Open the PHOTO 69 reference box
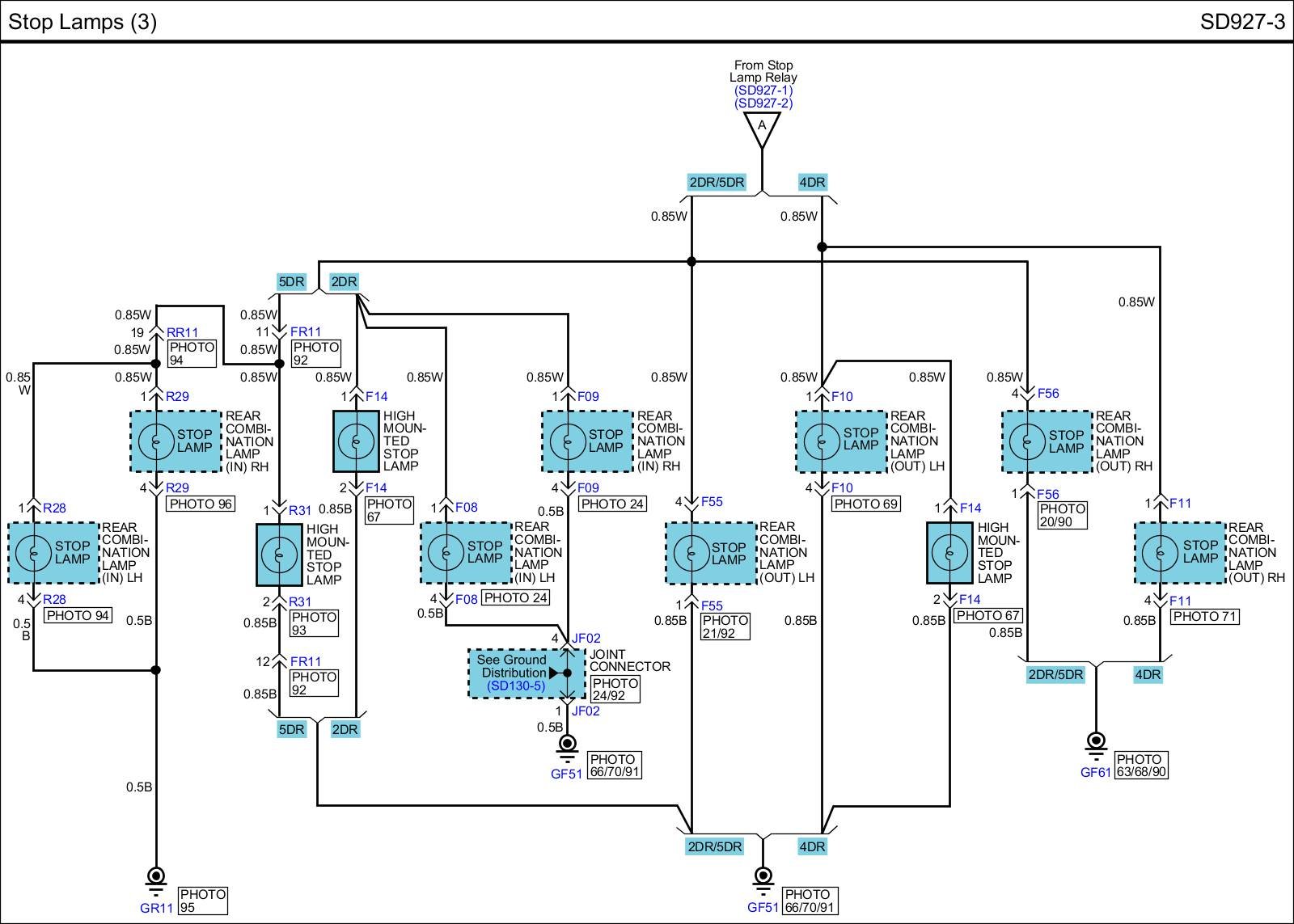The width and height of the screenshot is (1294, 924). [x=866, y=504]
